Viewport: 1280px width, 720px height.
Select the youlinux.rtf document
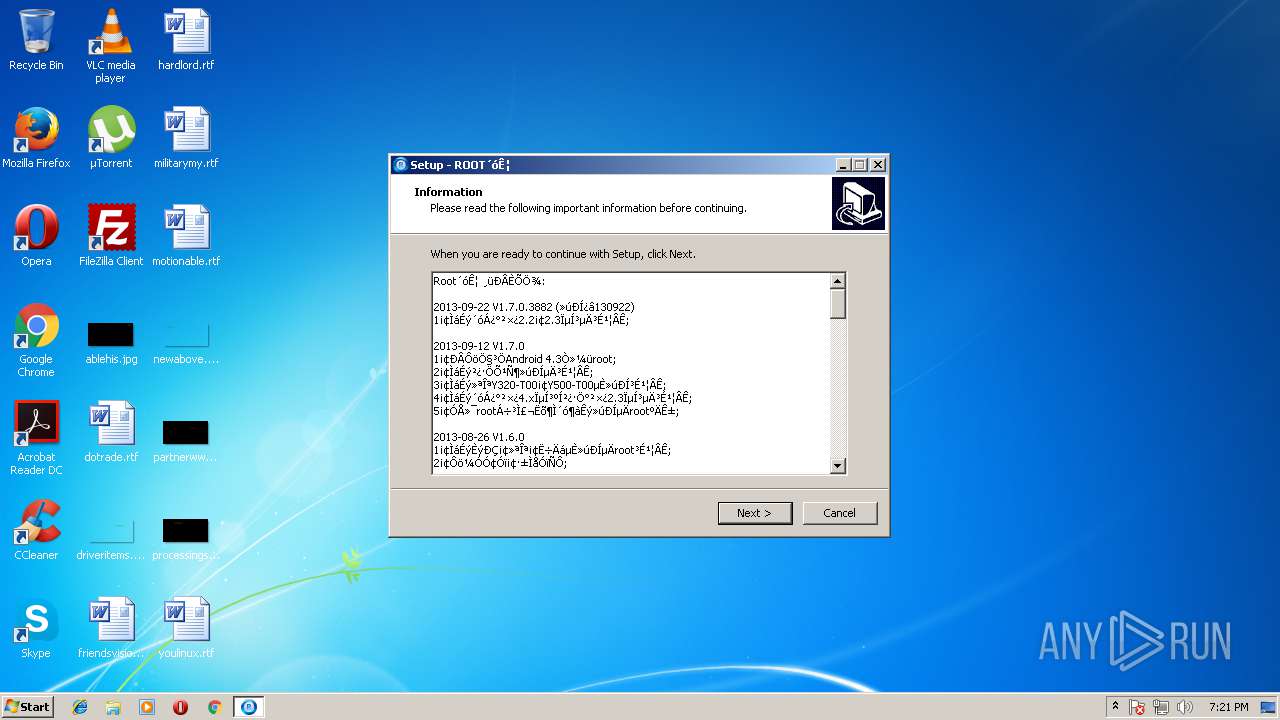[186, 628]
